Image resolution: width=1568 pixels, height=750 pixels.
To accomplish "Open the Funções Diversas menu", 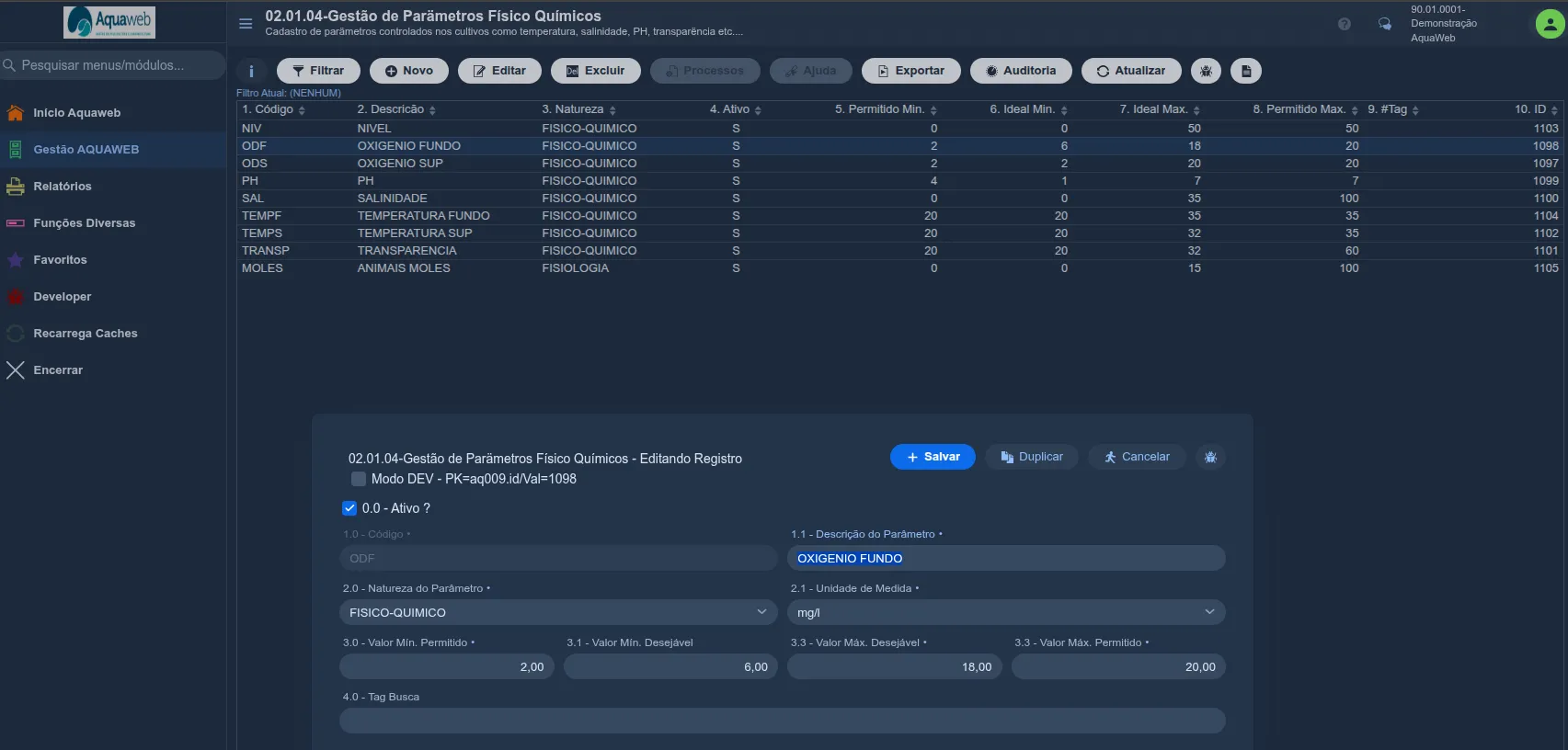I will [84, 223].
